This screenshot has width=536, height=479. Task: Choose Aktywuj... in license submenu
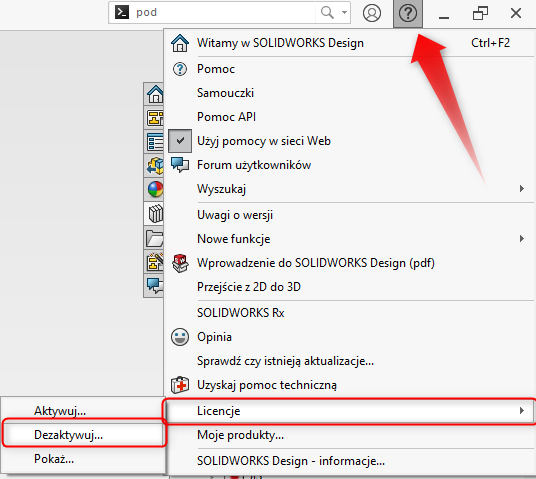point(83,411)
